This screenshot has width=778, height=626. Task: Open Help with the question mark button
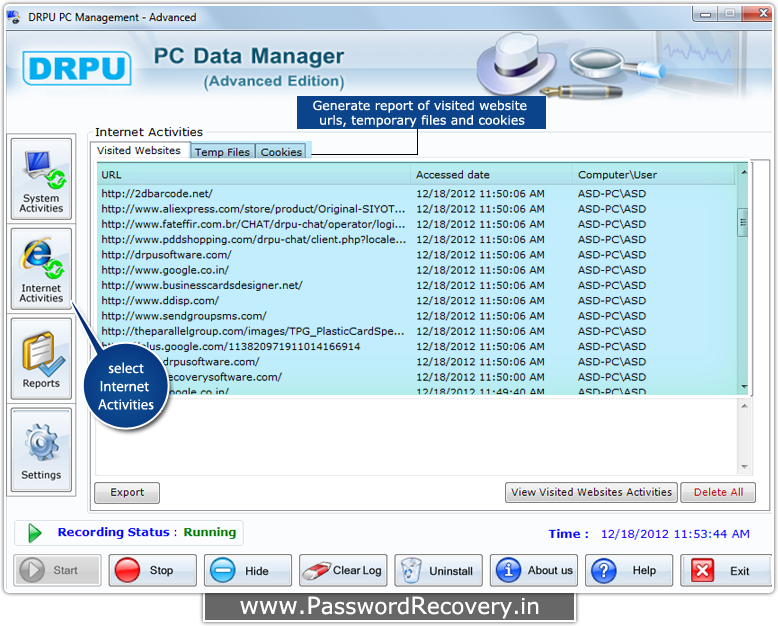[x=629, y=570]
